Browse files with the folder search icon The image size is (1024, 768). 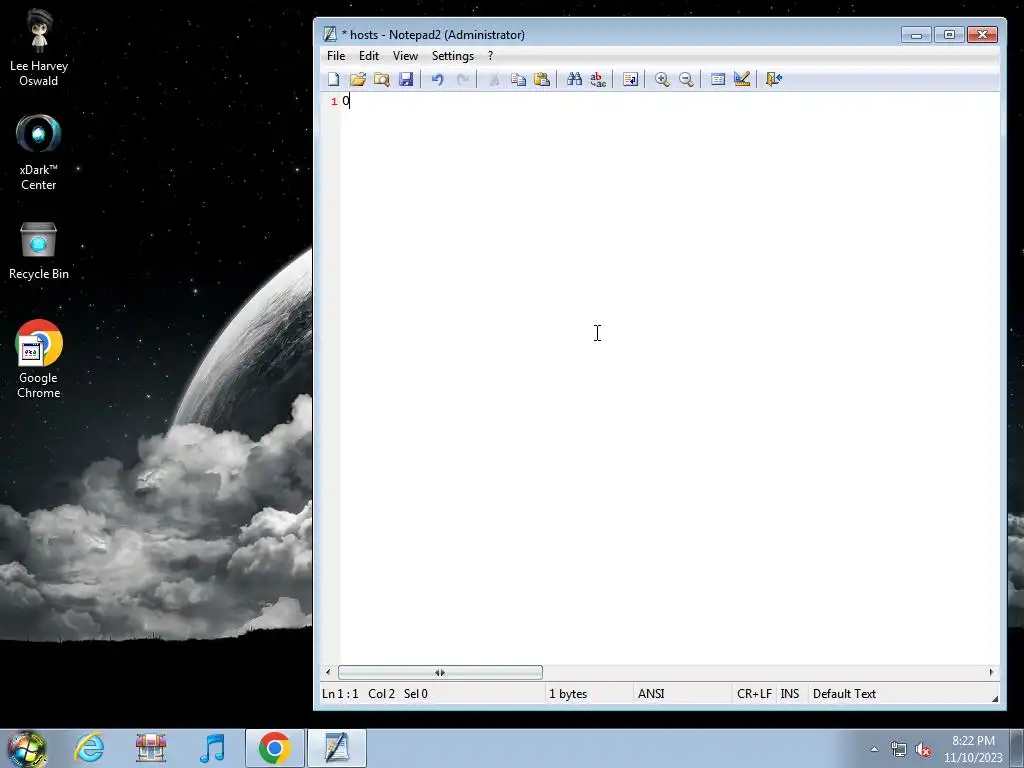point(381,80)
